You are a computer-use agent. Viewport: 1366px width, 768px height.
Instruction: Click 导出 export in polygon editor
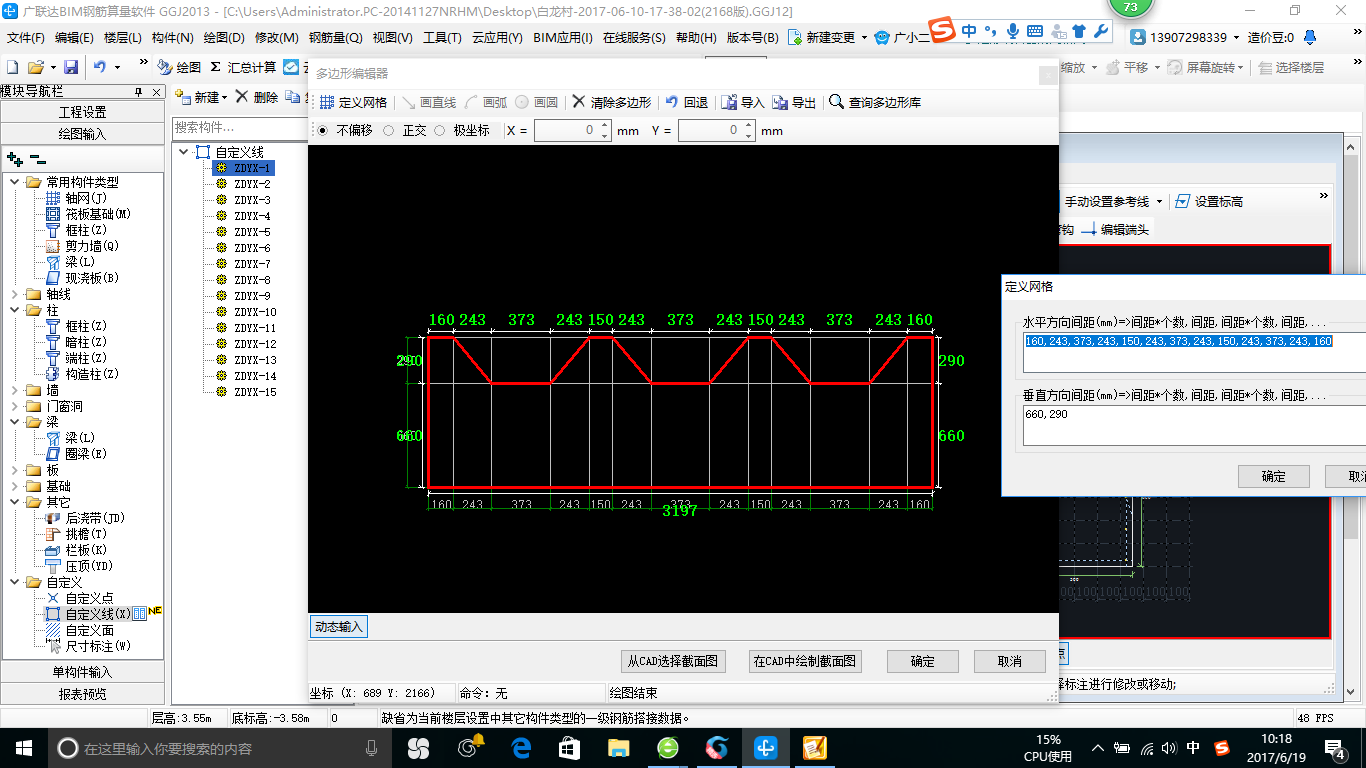coord(794,102)
